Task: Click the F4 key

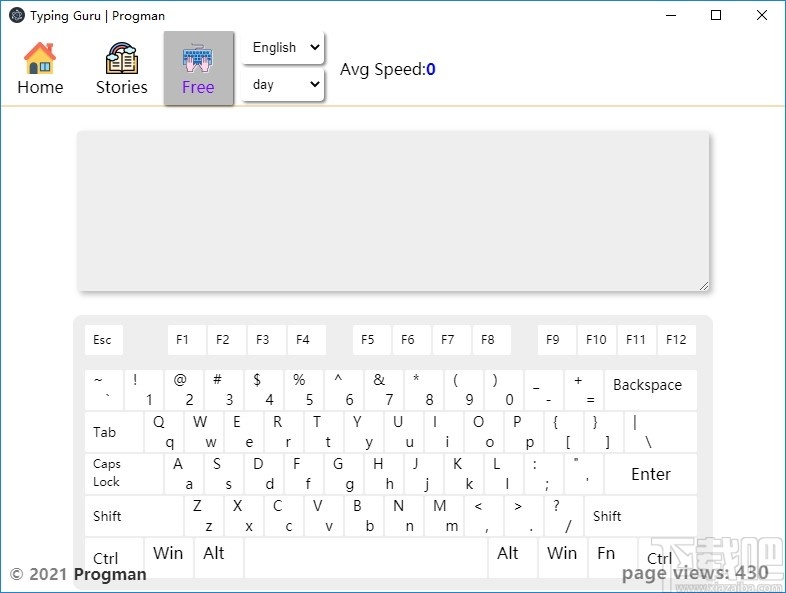Action: click(307, 340)
